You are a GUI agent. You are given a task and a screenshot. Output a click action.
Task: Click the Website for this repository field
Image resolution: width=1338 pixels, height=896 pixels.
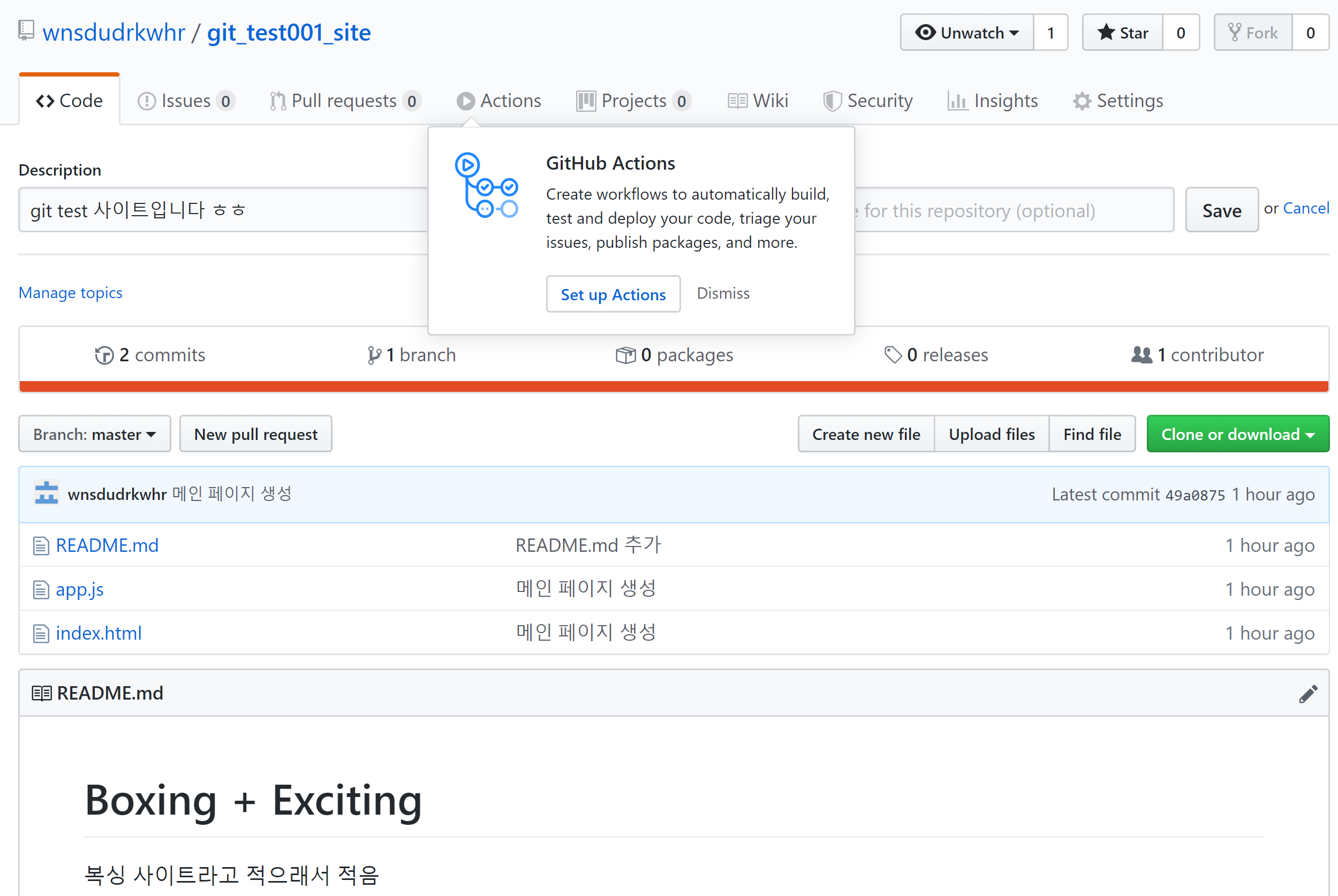(1014, 210)
